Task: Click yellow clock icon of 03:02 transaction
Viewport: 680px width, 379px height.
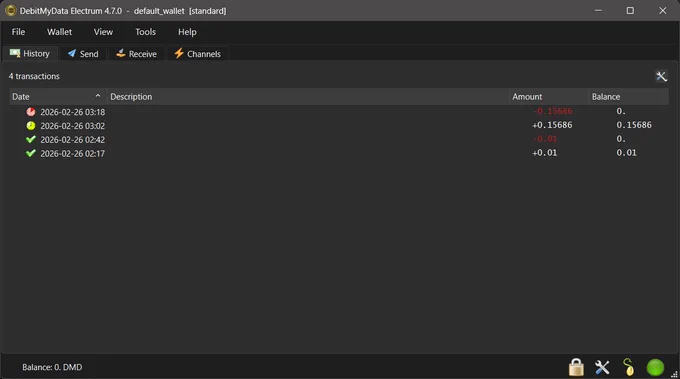Action: (30, 126)
